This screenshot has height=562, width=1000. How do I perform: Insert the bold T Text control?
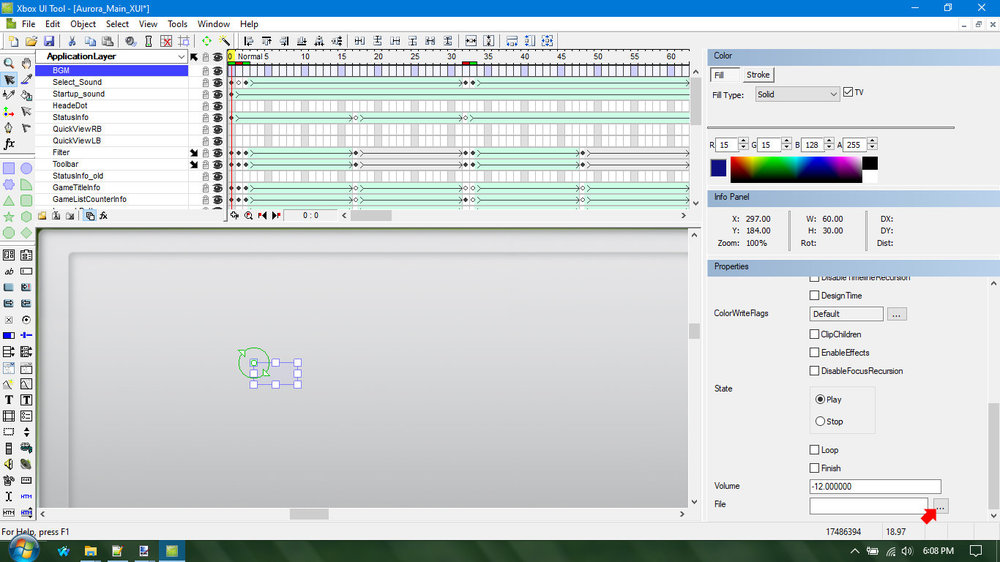point(9,400)
